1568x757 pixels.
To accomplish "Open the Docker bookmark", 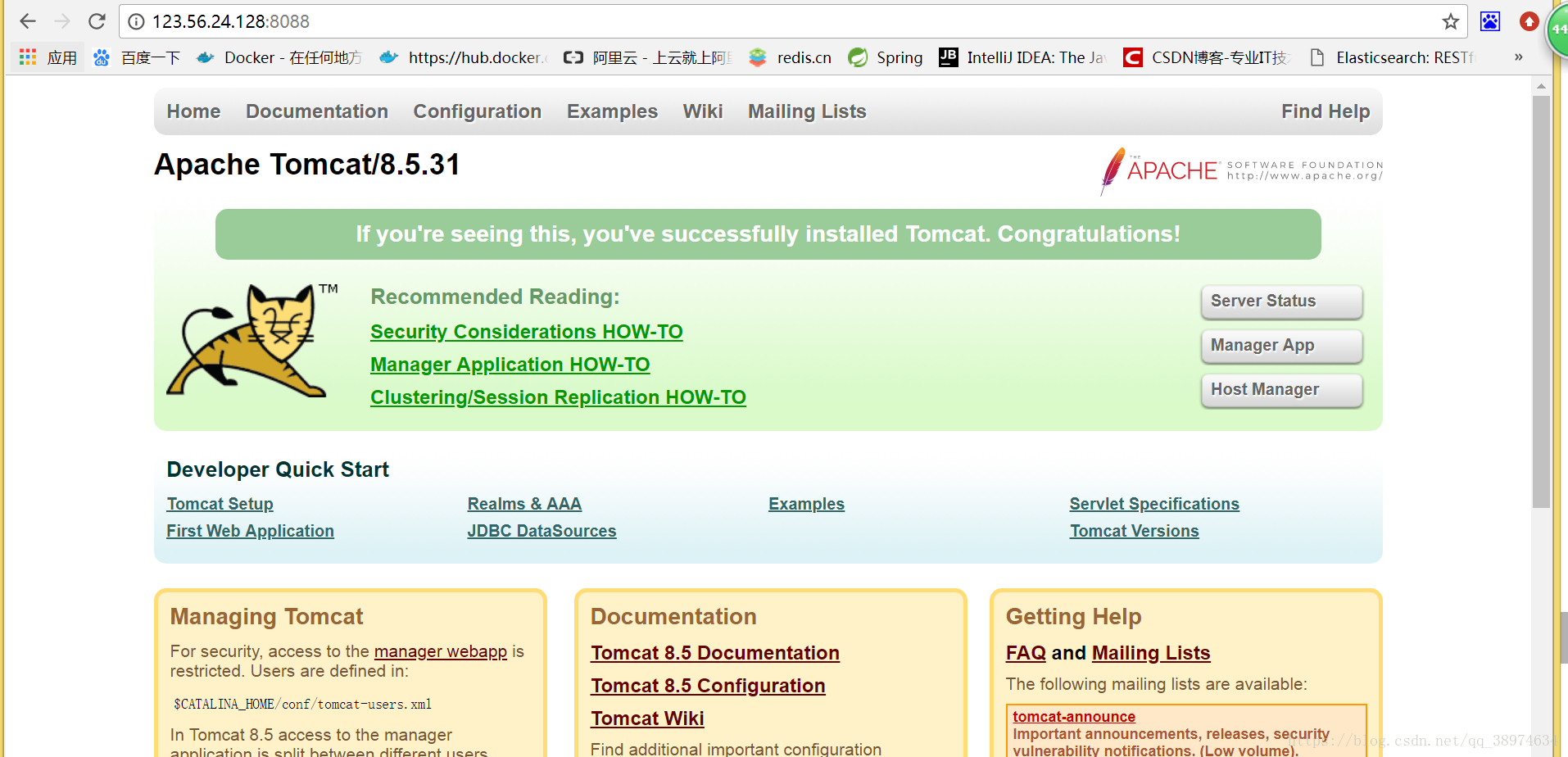I will point(279,57).
